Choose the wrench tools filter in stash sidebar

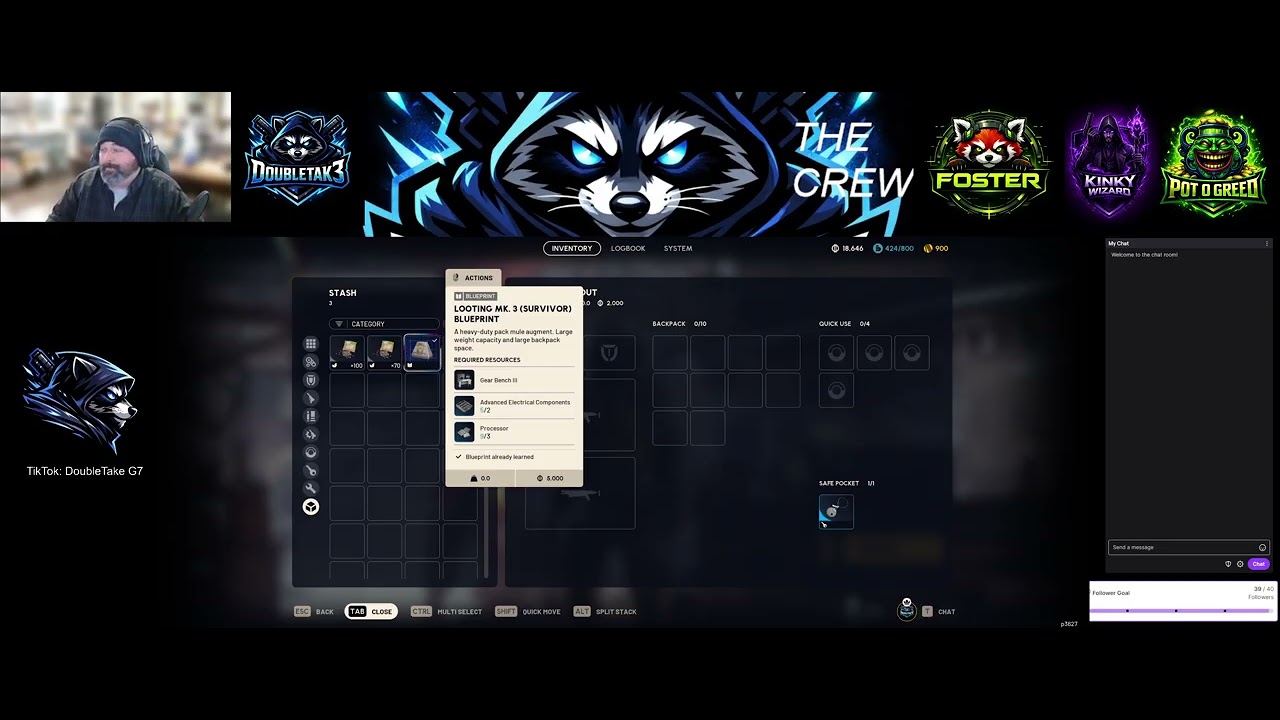pos(311,488)
